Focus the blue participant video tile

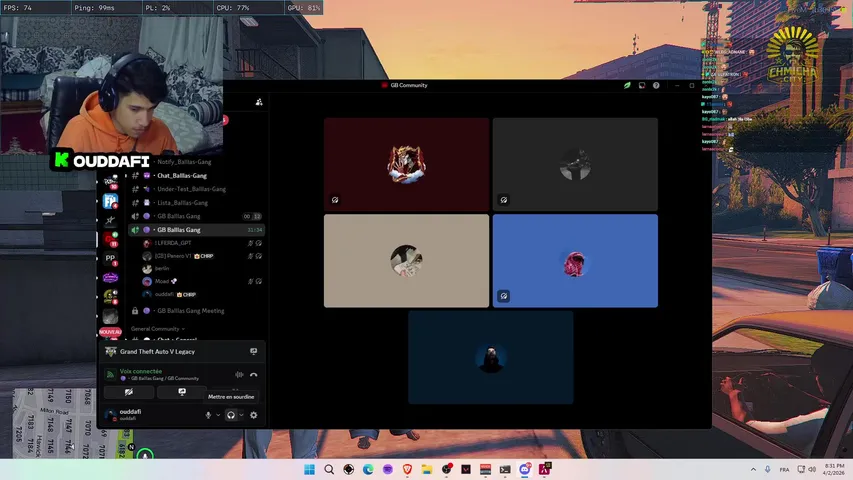[575, 261]
